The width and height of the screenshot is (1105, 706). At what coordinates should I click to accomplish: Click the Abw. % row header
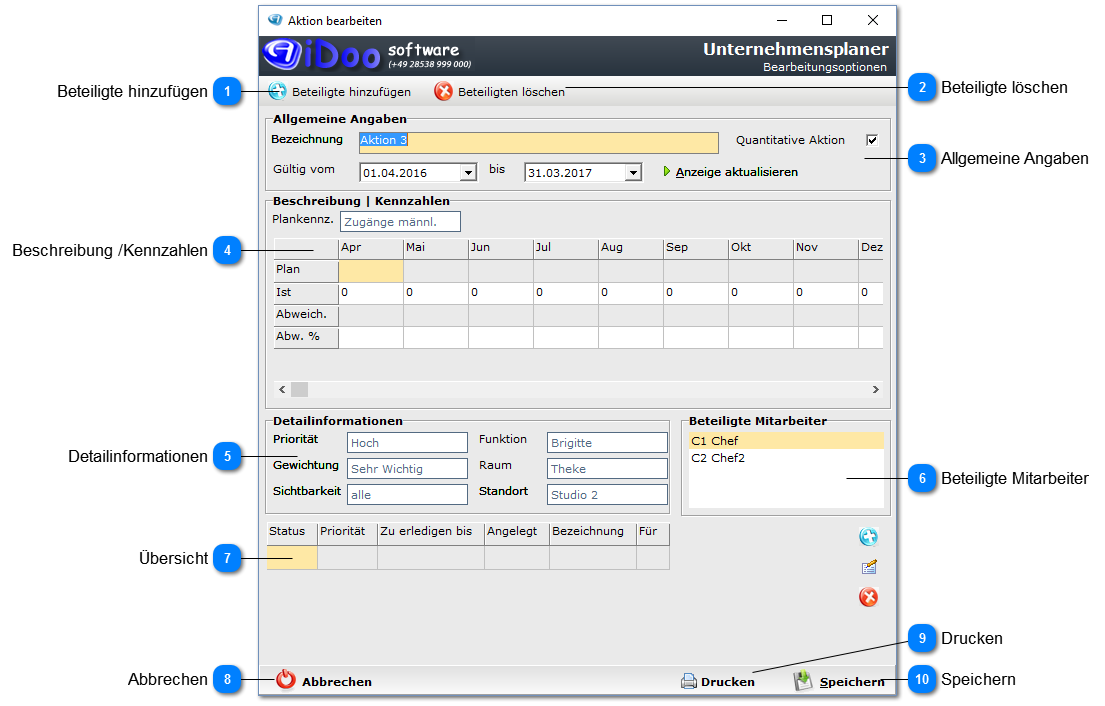tap(306, 337)
